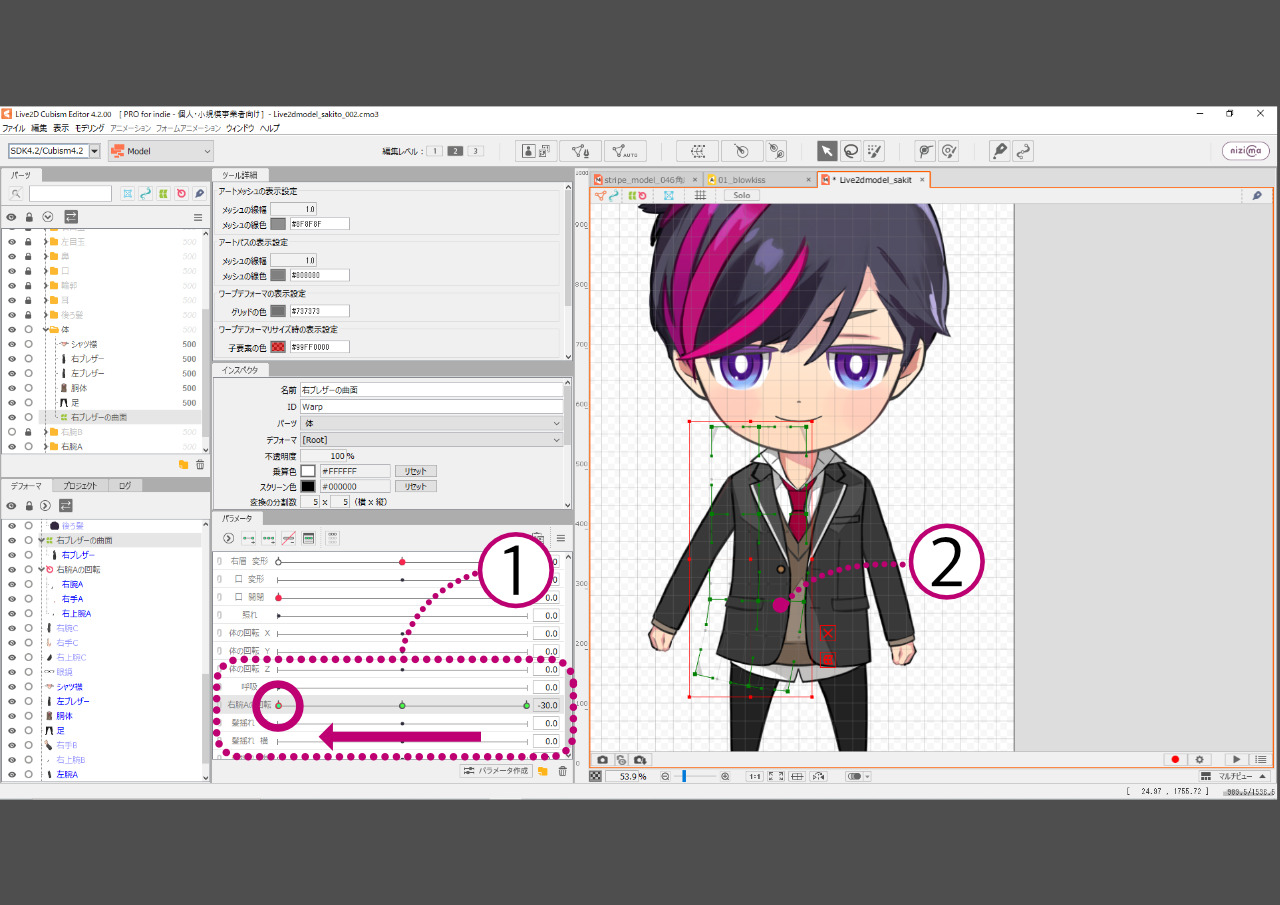Image resolution: width=1280 pixels, height=905 pixels.
Task: Filter Parts panel by warp deformers
Action: point(163,193)
